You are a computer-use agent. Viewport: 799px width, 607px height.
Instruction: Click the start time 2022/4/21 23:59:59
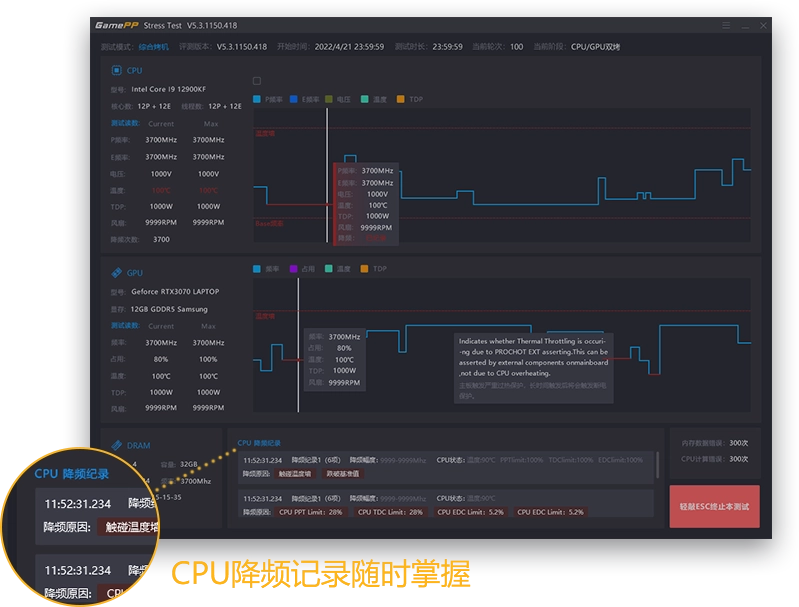pos(349,47)
